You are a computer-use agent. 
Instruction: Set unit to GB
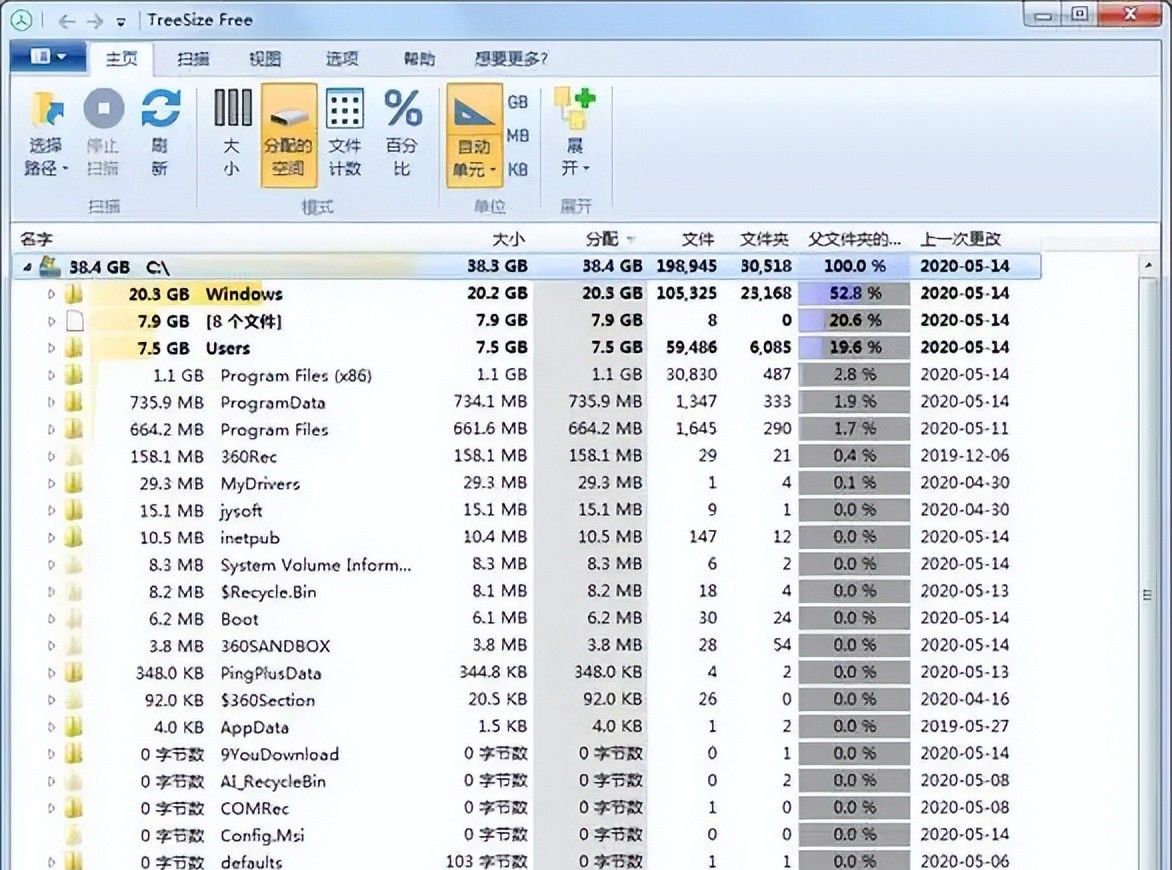(x=518, y=102)
